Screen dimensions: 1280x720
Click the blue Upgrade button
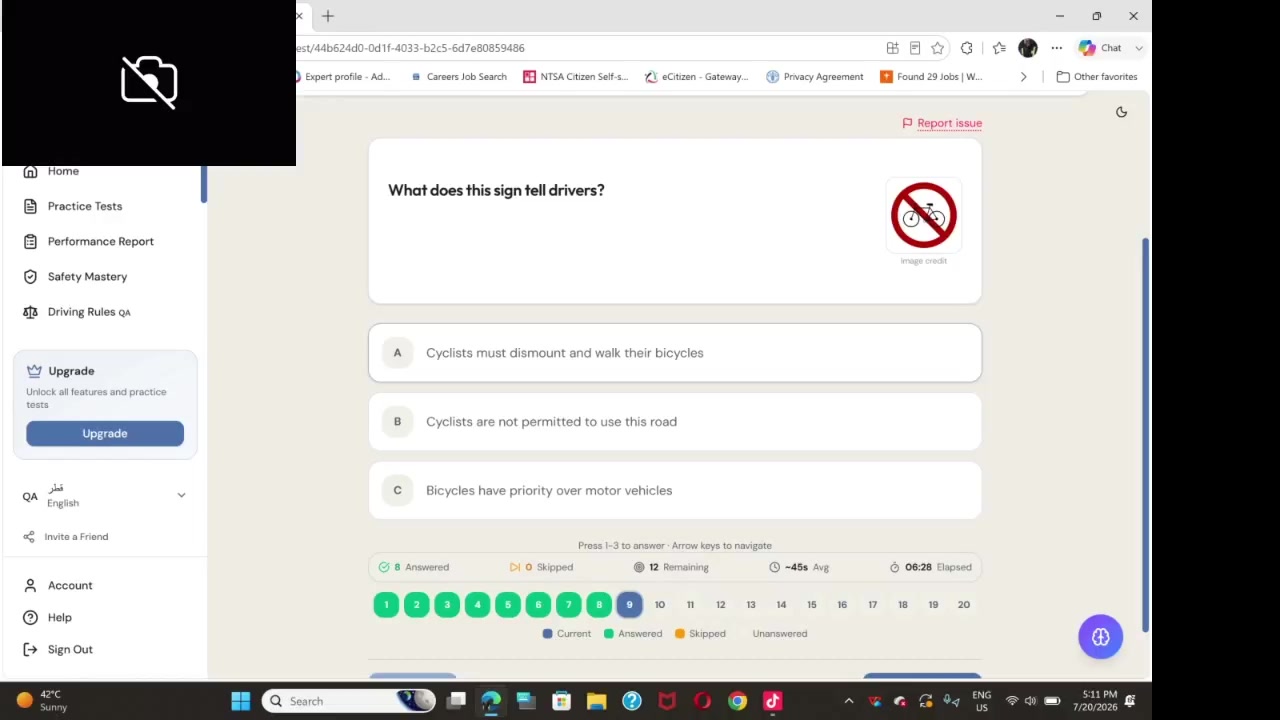point(105,433)
